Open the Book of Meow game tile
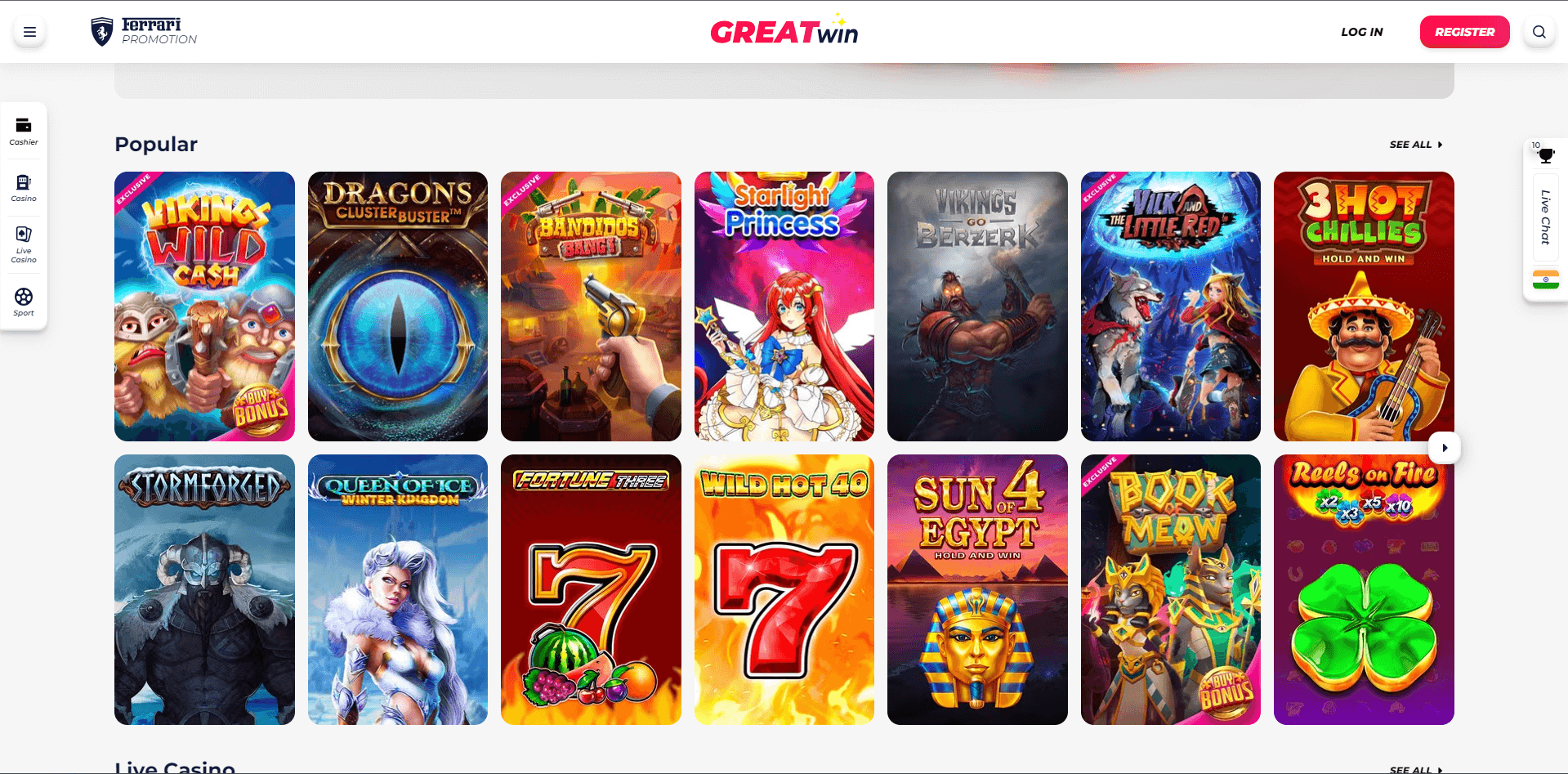 pyautogui.click(x=1170, y=589)
